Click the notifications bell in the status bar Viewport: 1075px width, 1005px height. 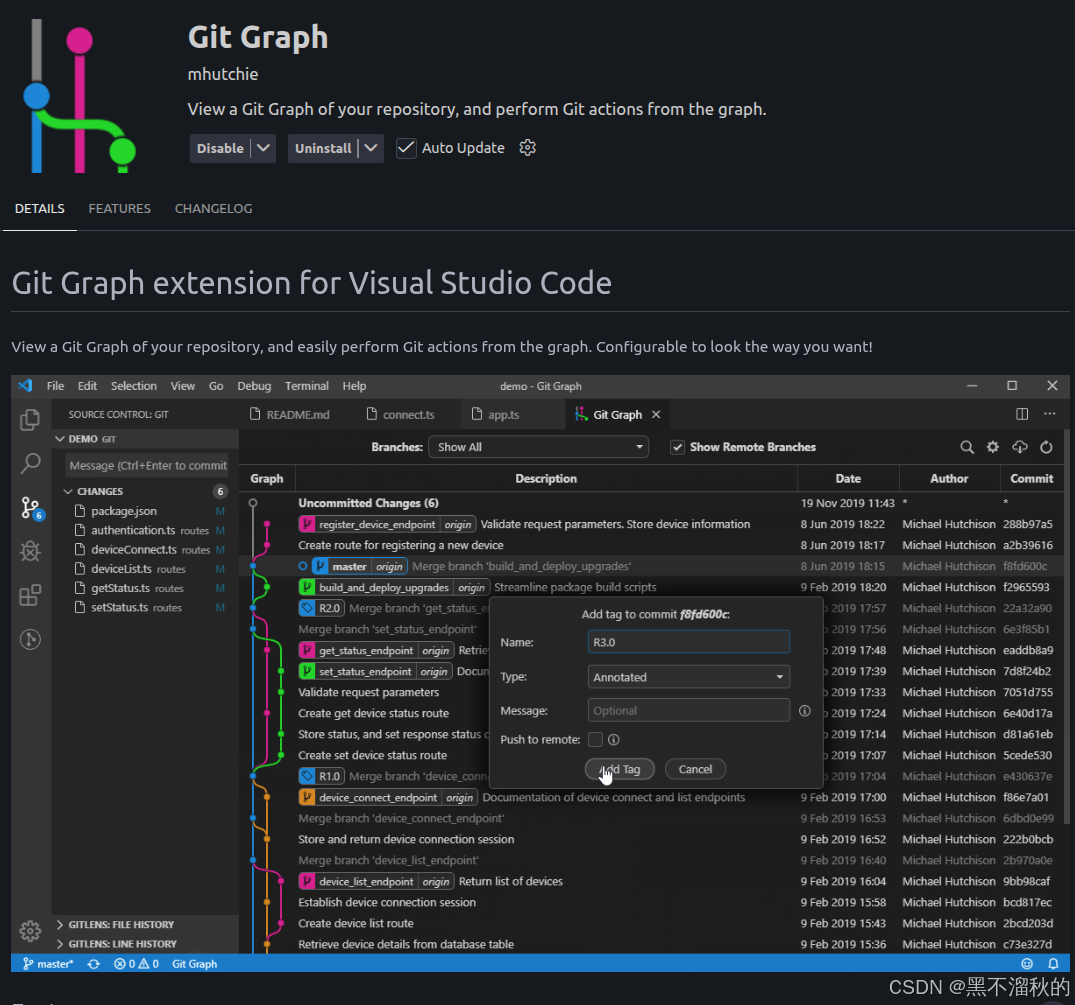pos(1053,964)
